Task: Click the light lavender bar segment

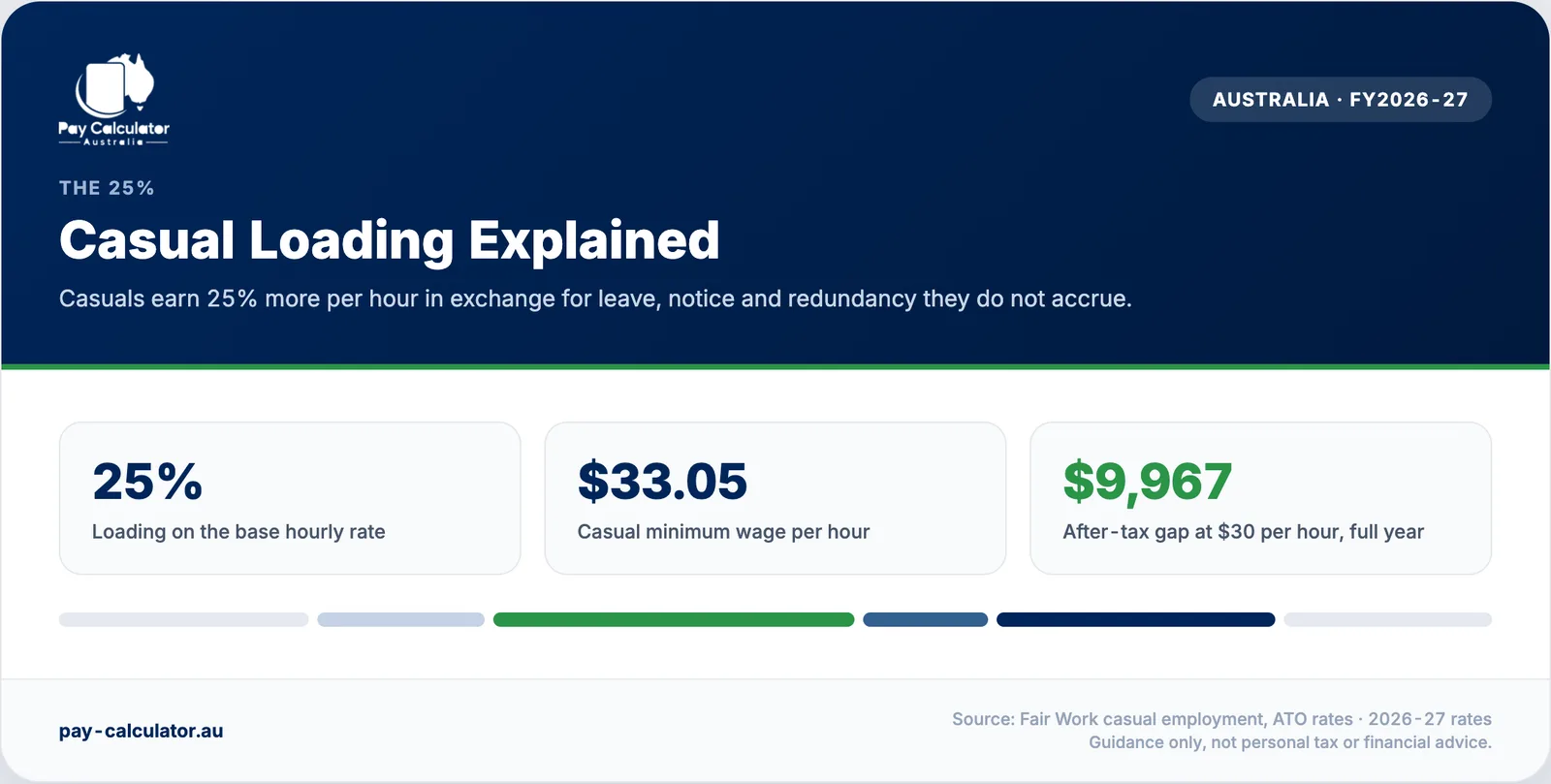Action: [400, 619]
